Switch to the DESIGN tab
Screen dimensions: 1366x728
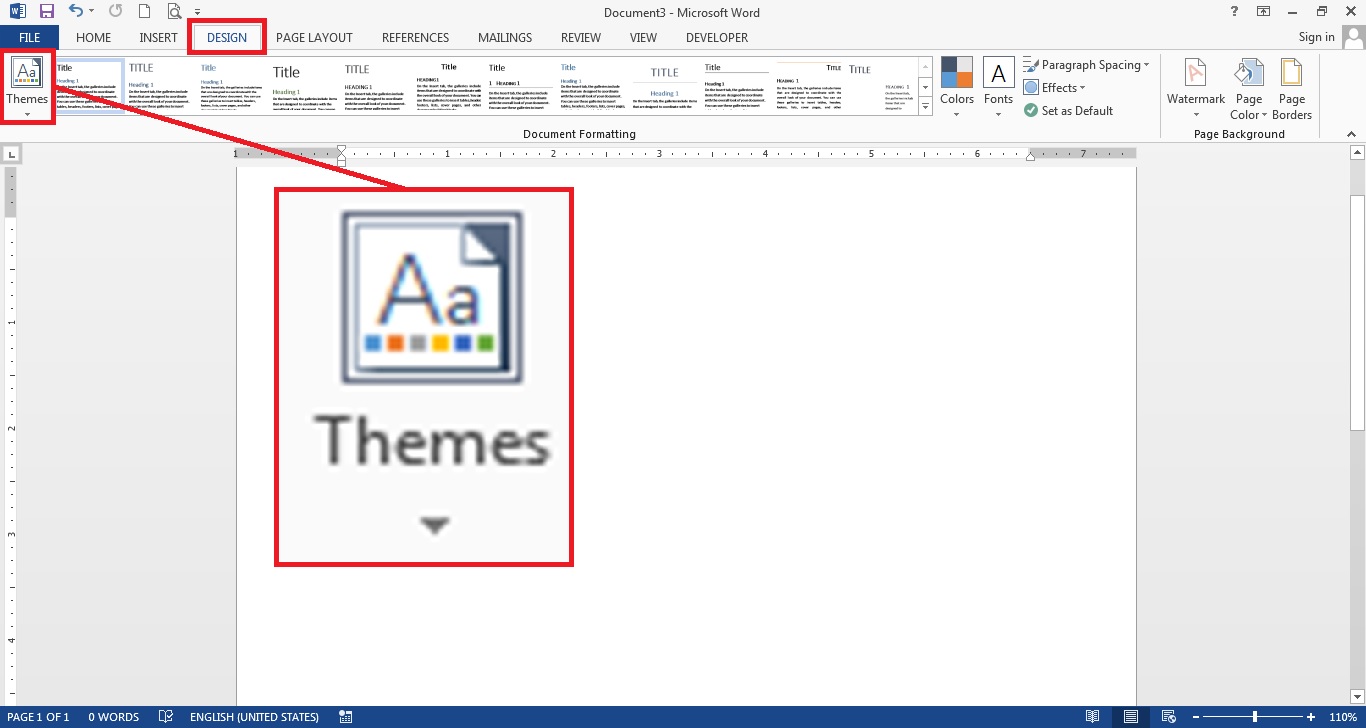point(226,37)
